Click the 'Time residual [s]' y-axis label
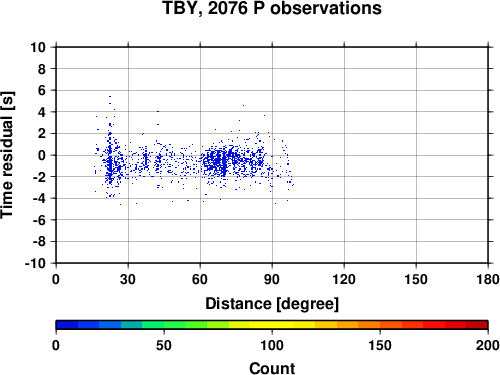Screen dimensions: 500x375 coord(7,155)
